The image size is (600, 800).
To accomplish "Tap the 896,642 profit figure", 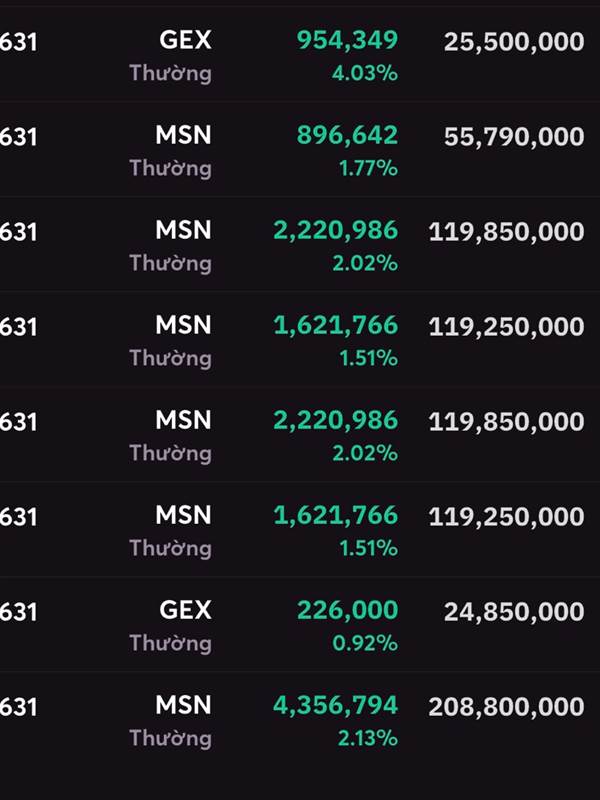I will click(x=347, y=136).
